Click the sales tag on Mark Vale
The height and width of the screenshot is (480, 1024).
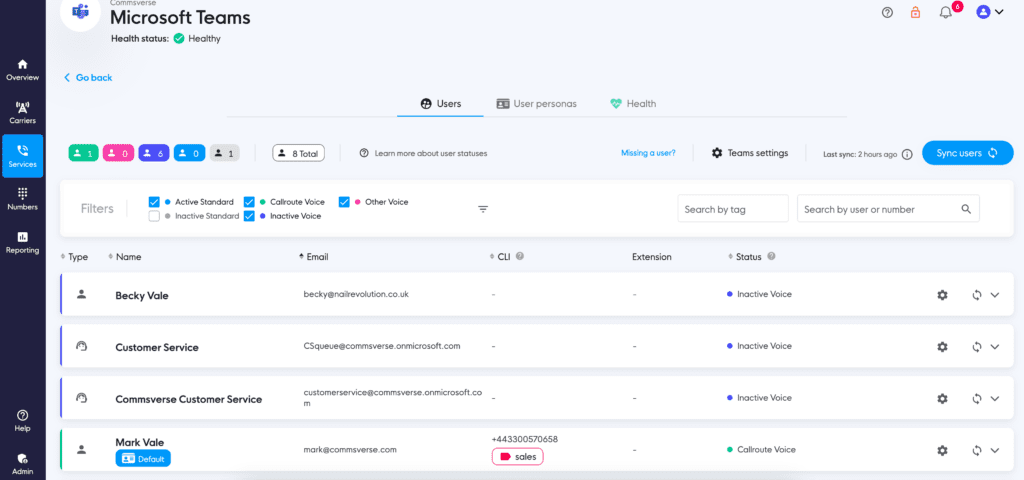[x=517, y=457]
